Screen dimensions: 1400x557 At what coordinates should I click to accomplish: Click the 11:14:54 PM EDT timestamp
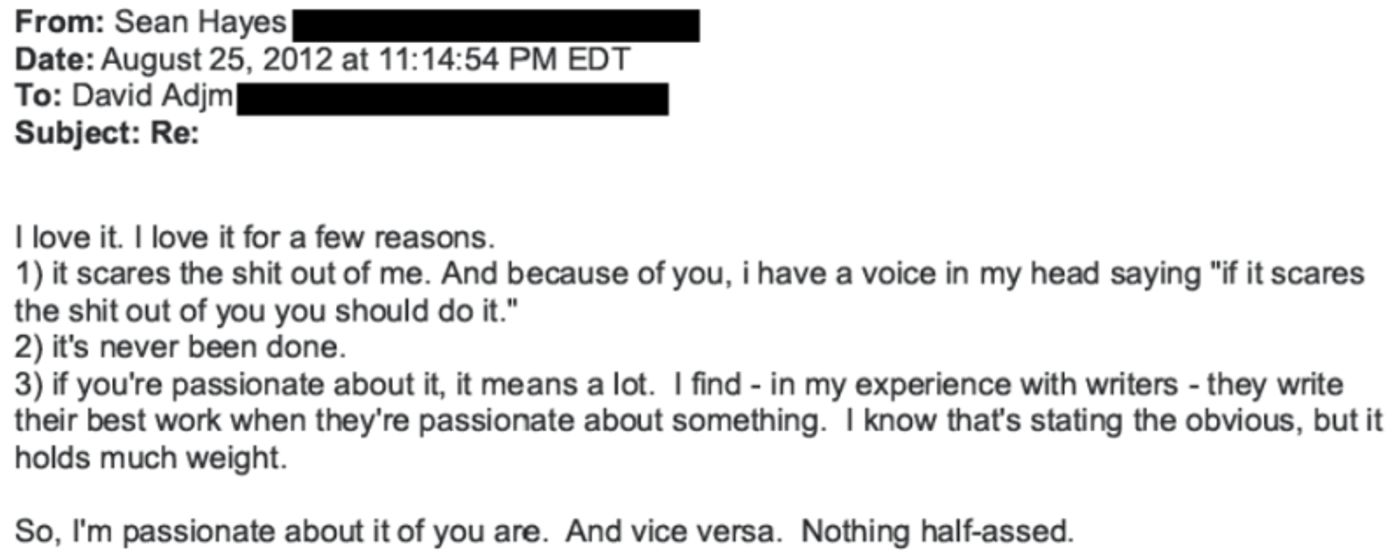click(x=503, y=59)
